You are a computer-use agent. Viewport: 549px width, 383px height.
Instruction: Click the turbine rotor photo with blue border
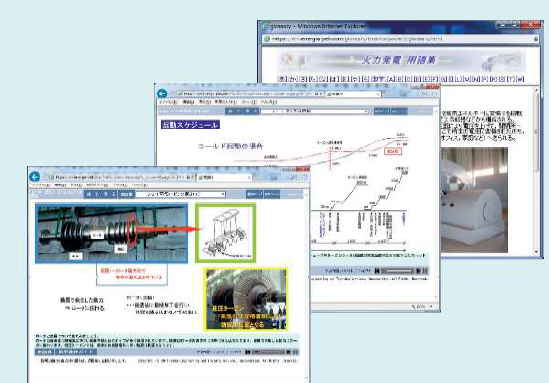point(111,233)
